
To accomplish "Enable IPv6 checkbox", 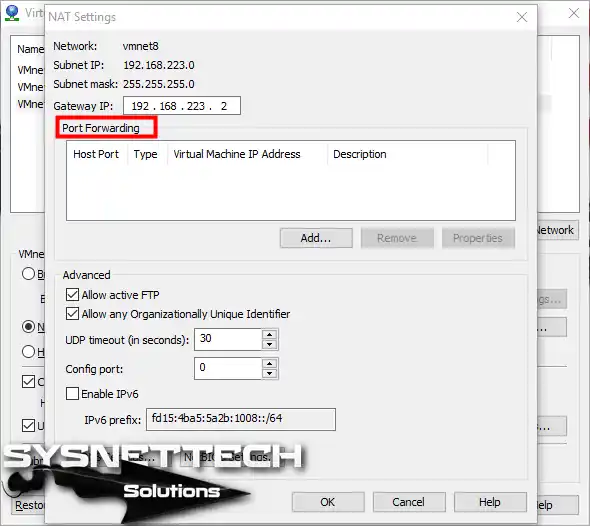I will coord(72,394).
